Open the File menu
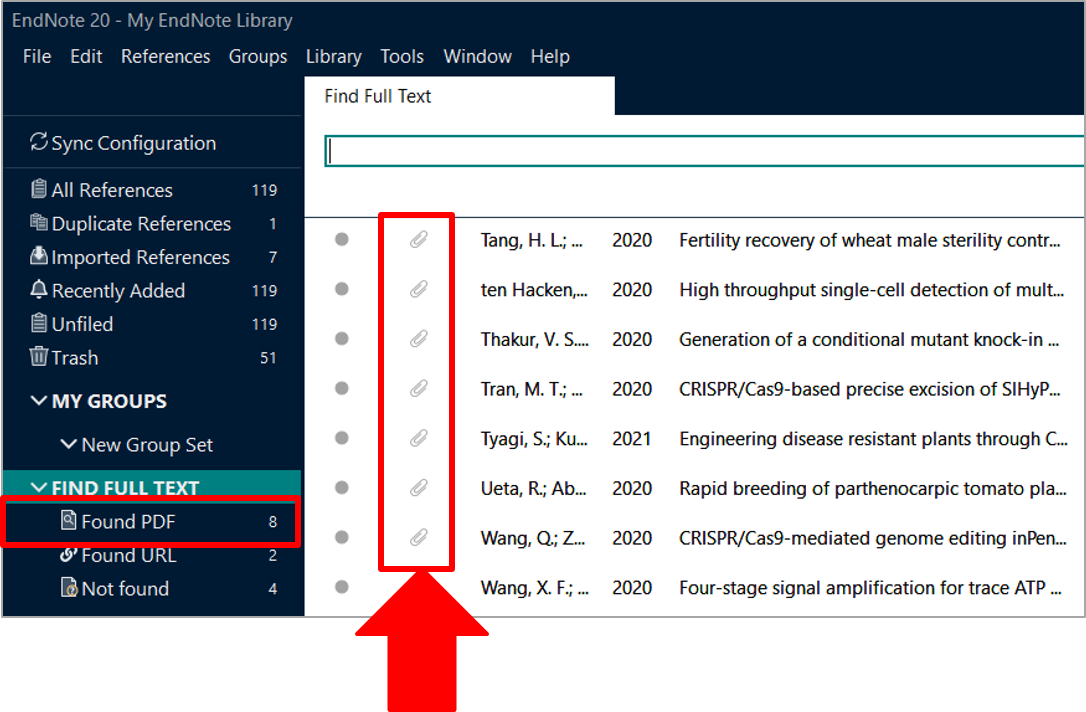This screenshot has height=712, width=1086. (37, 56)
